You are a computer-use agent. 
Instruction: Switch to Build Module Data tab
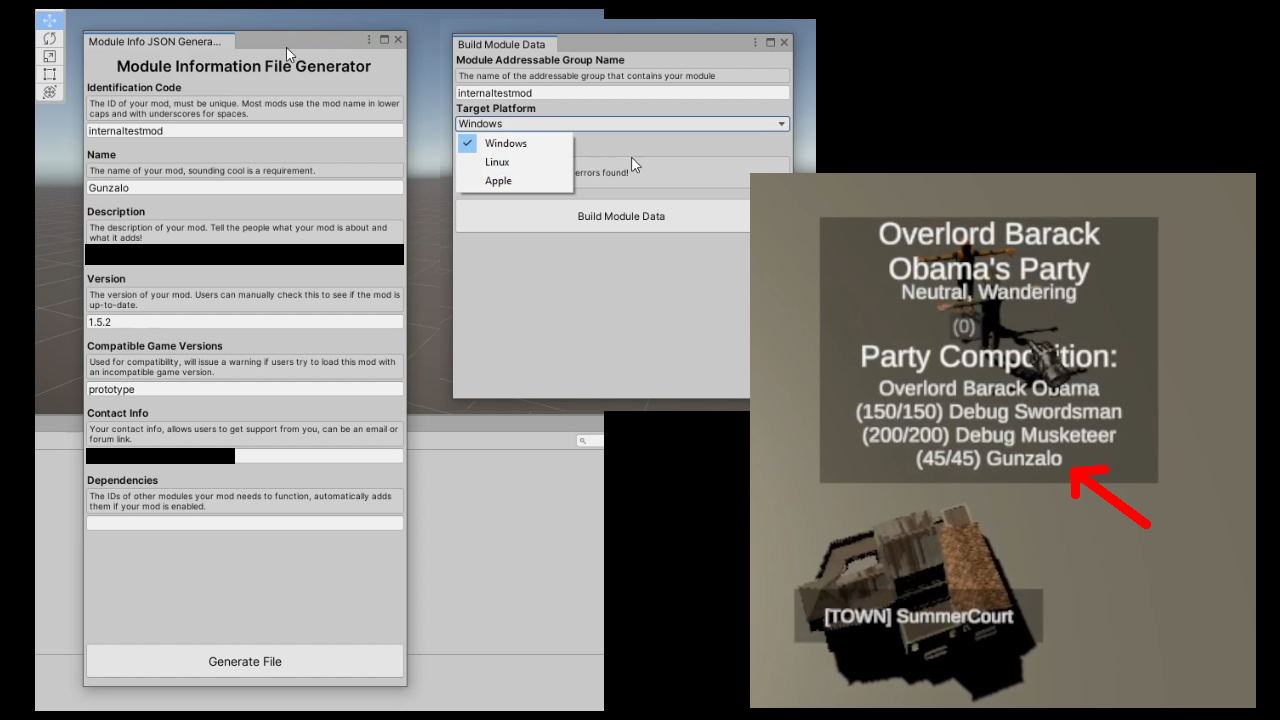502,44
